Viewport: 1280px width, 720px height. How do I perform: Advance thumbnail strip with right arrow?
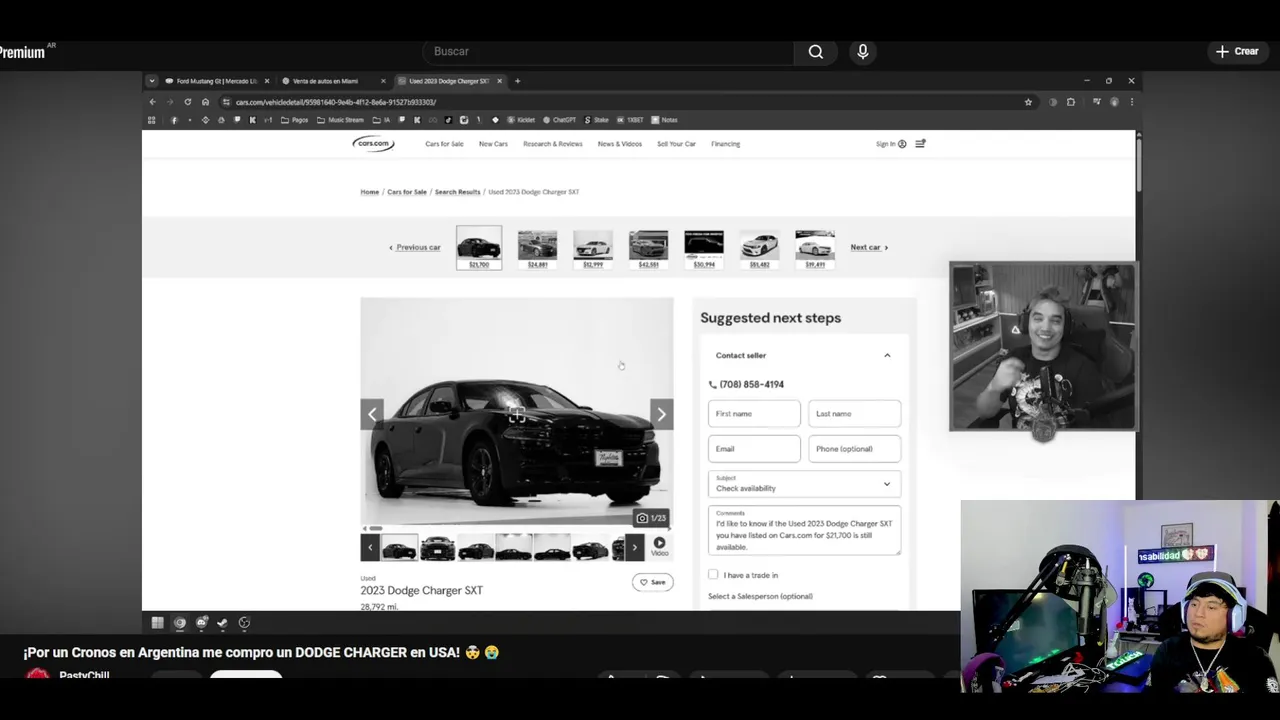point(634,547)
